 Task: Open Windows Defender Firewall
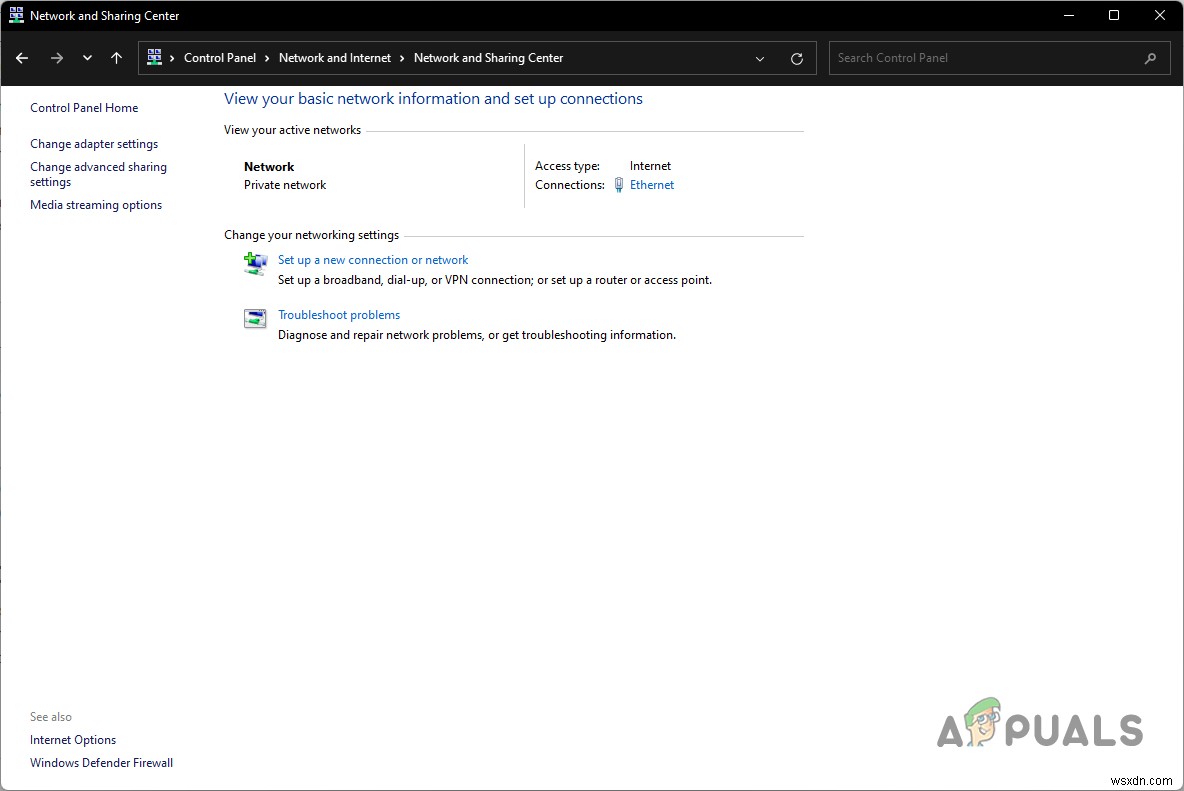click(101, 762)
